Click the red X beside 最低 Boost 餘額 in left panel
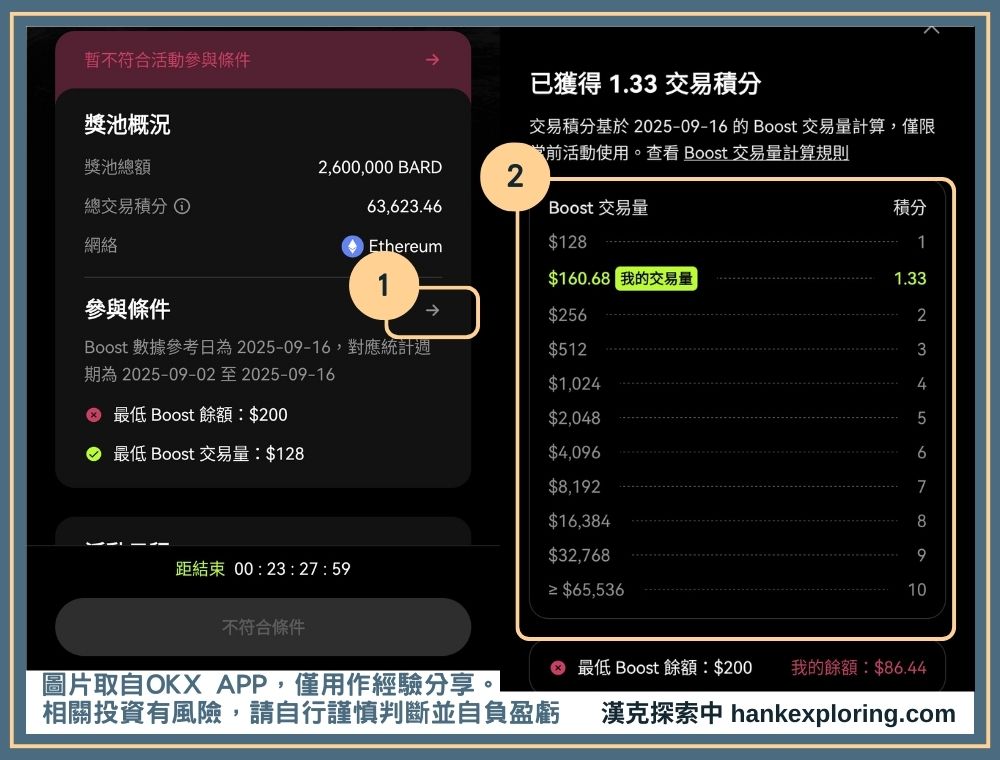Screen dimensions: 1000x760 (93, 415)
